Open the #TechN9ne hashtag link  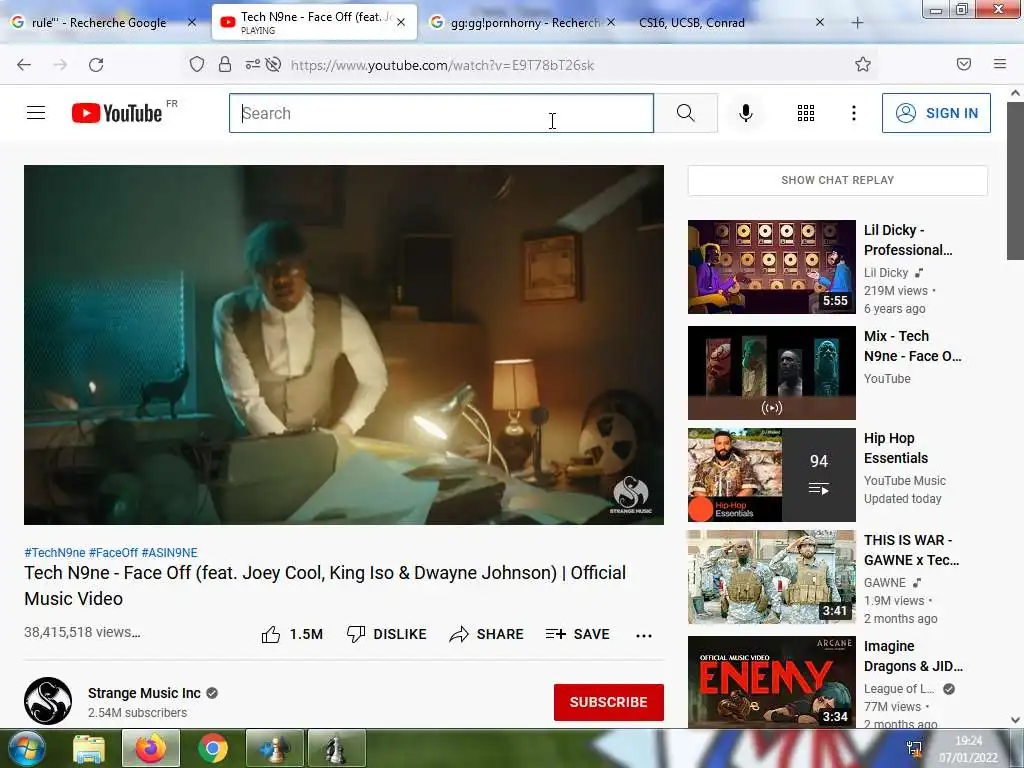(55, 552)
